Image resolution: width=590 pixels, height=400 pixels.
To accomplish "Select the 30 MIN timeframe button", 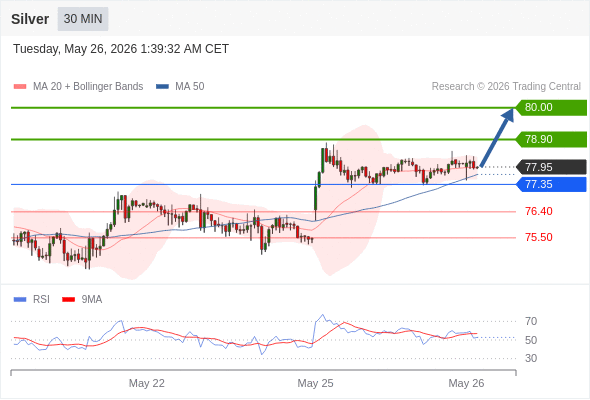I will [83, 19].
